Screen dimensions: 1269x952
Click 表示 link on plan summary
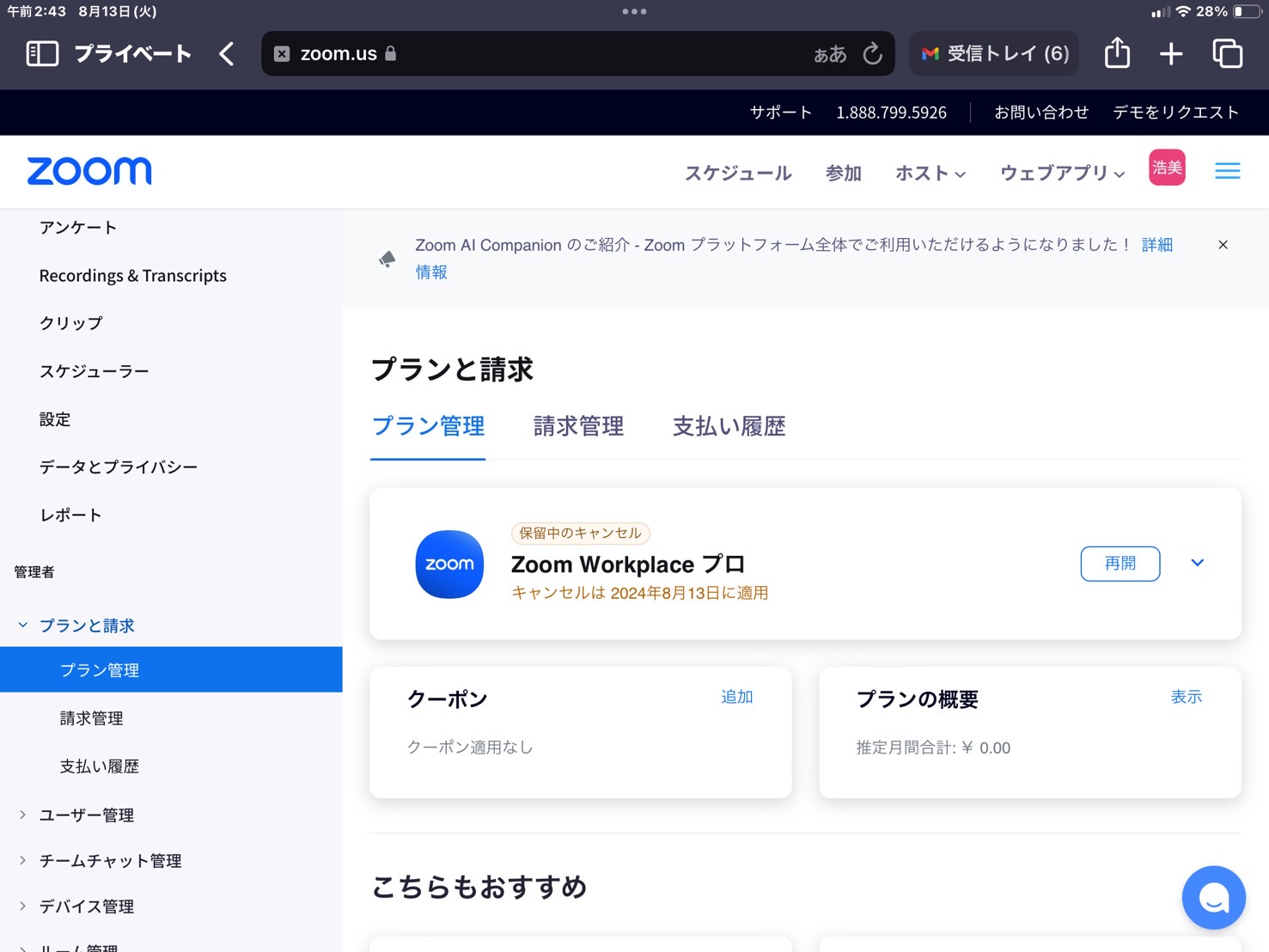[x=1187, y=697]
